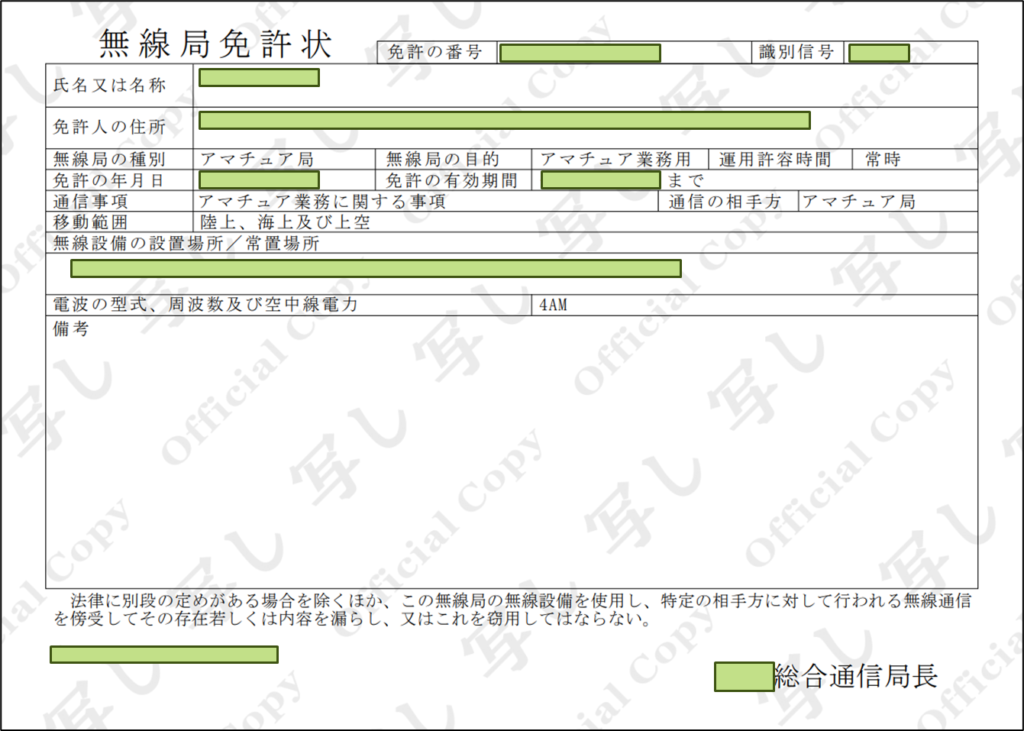Select the 4AM value cell
Image resolution: width=1024 pixels, height=731 pixels.
pos(553,305)
